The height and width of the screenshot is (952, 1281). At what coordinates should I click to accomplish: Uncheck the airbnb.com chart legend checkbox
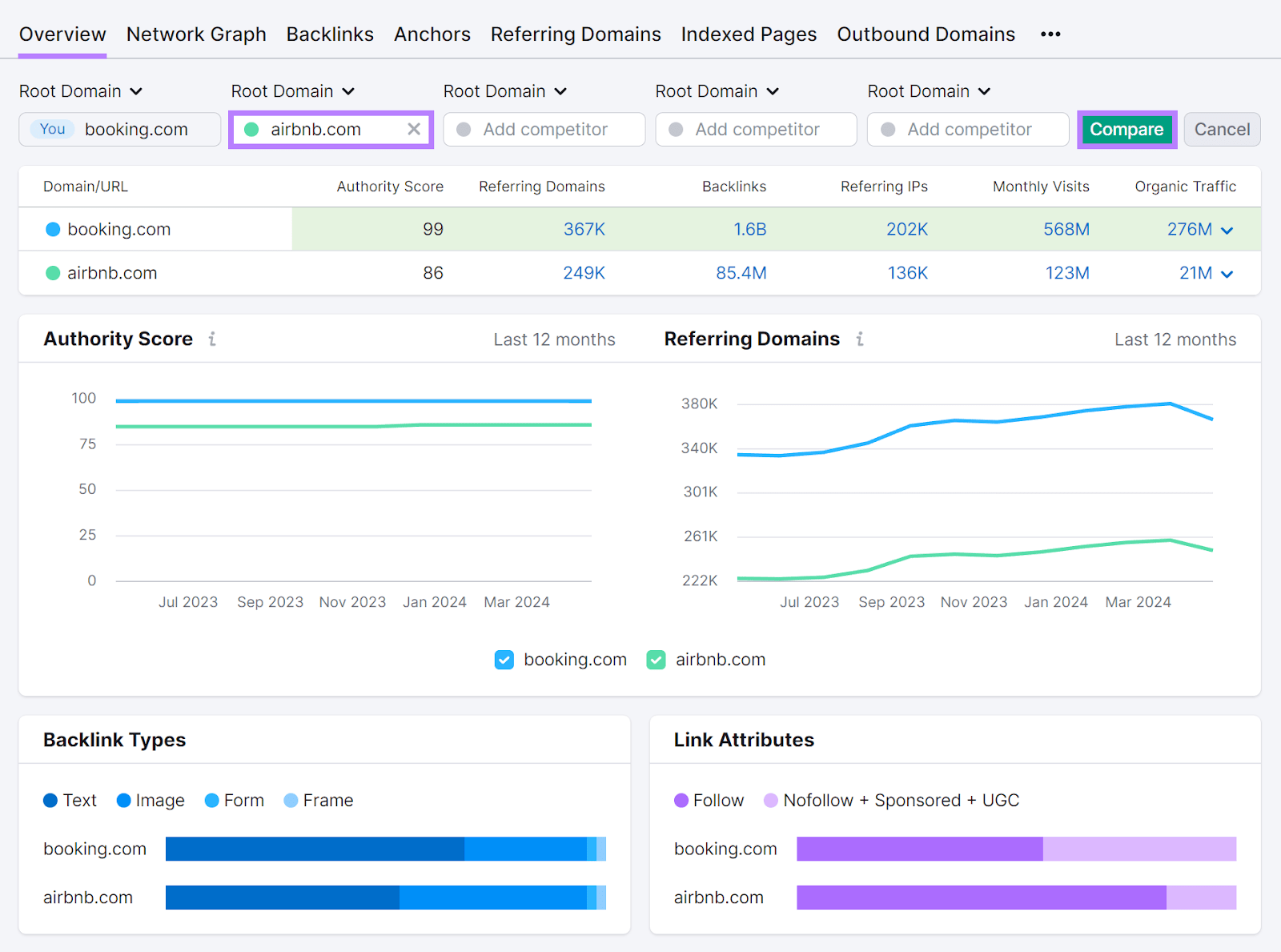coord(657,659)
